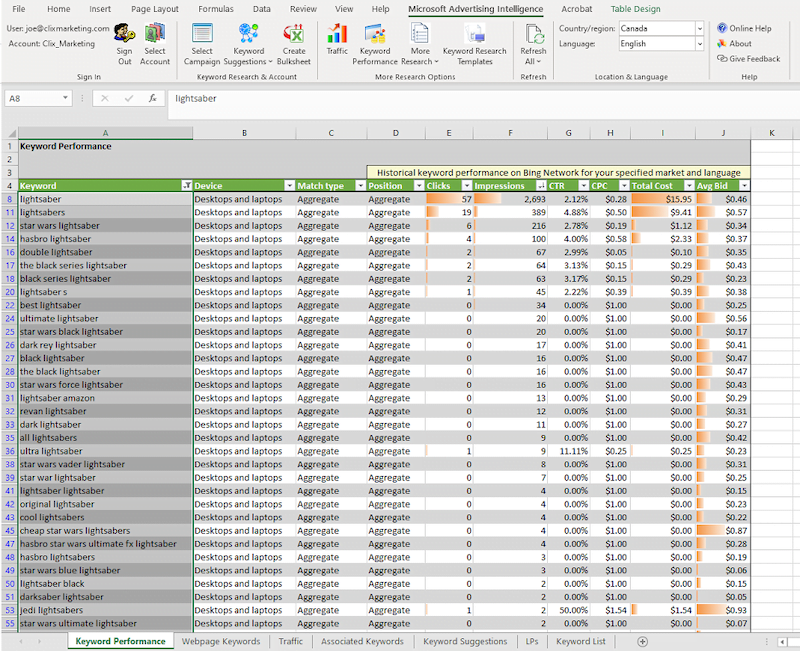Click the Insert Function fx icon

click(x=153, y=98)
